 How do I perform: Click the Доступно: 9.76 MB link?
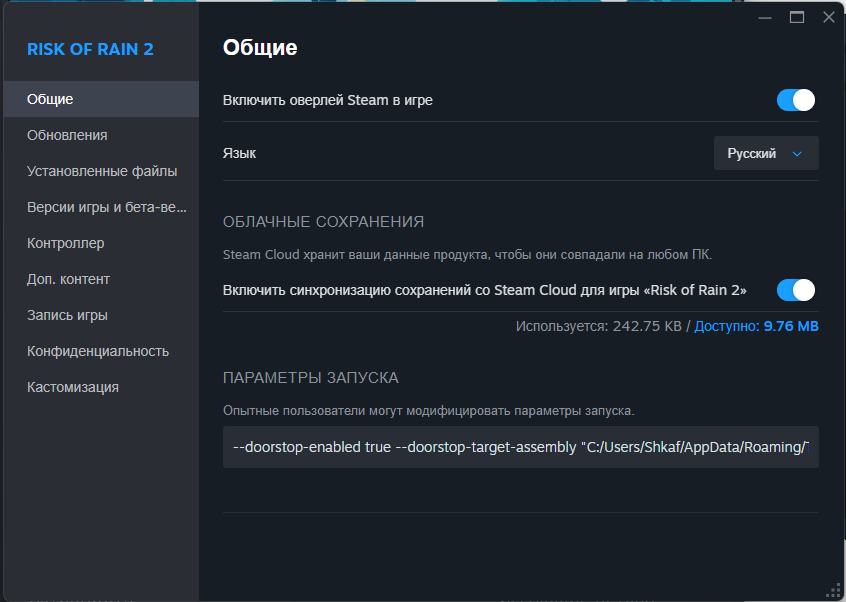(756, 326)
